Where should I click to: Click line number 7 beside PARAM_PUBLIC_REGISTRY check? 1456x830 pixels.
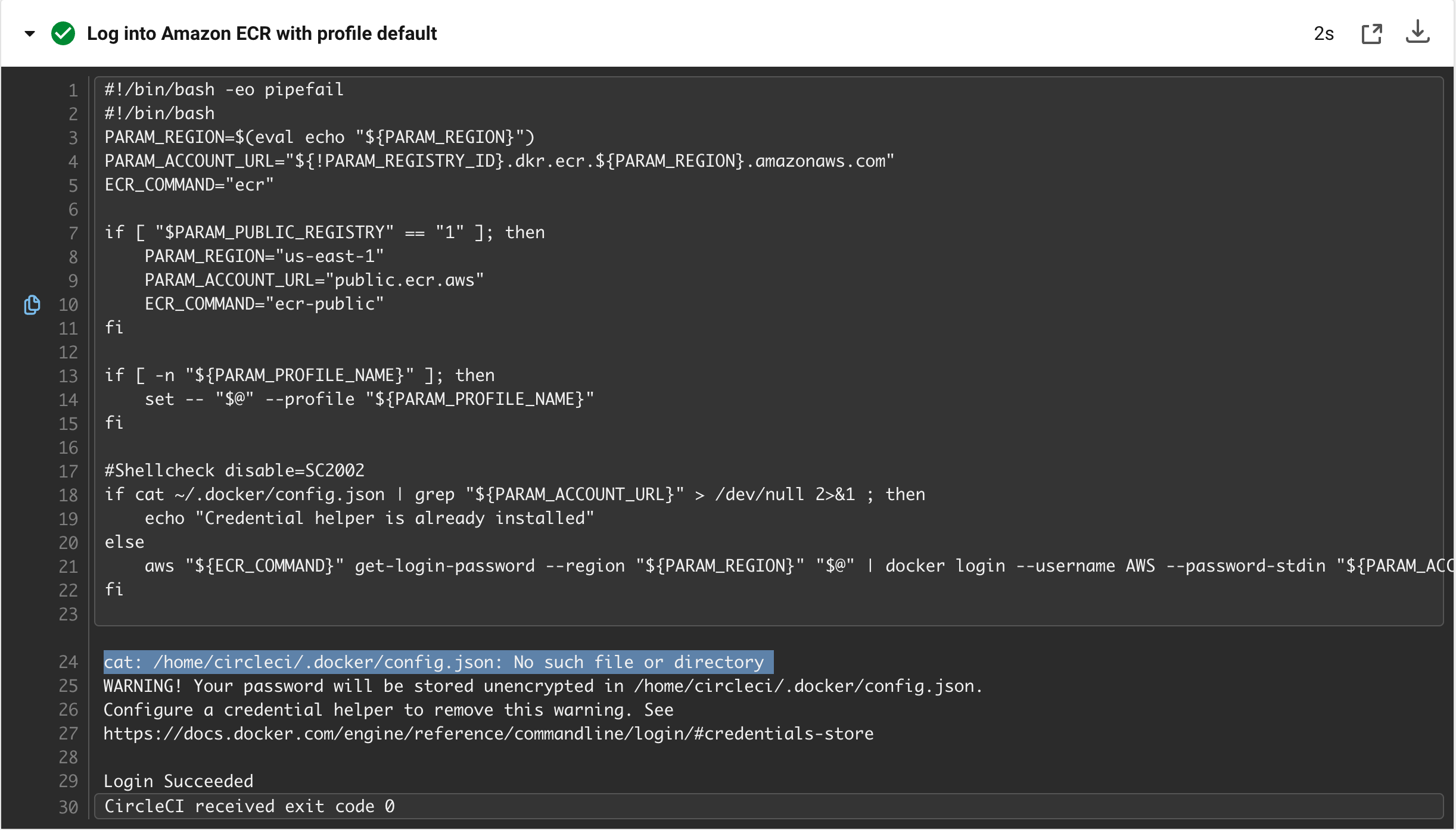pyautogui.click(x=73, y=233)
